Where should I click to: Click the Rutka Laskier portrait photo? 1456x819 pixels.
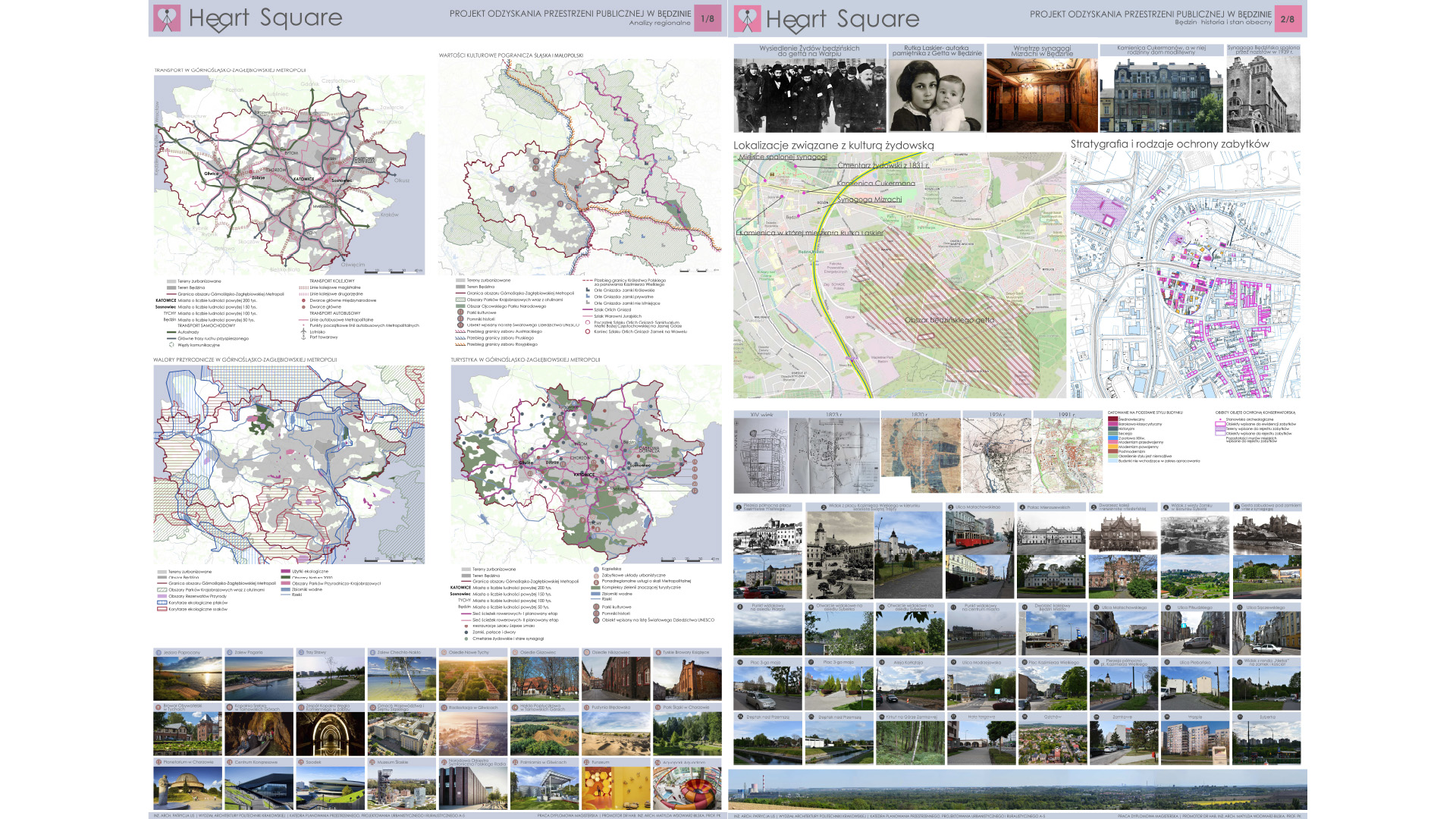point(937,96)
